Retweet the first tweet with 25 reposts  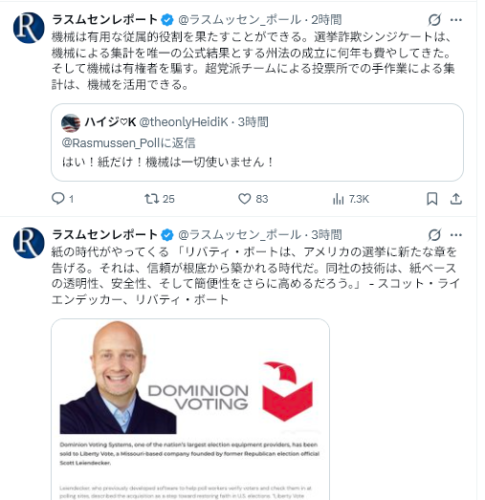[152, 199]
